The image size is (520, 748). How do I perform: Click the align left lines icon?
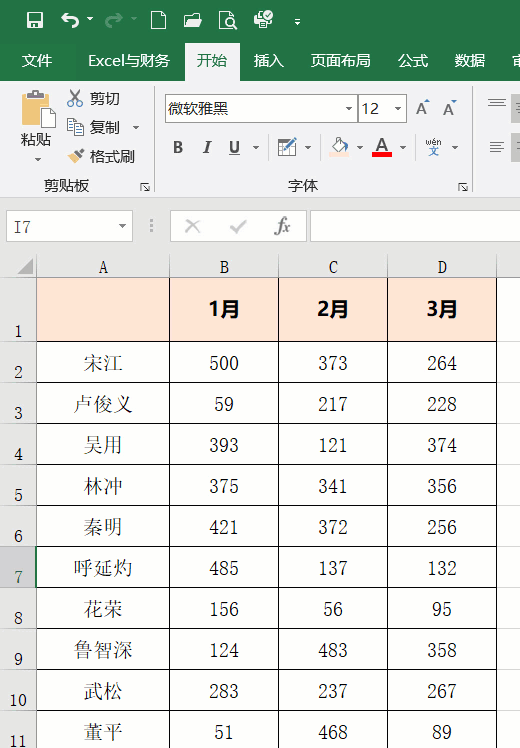497,147
